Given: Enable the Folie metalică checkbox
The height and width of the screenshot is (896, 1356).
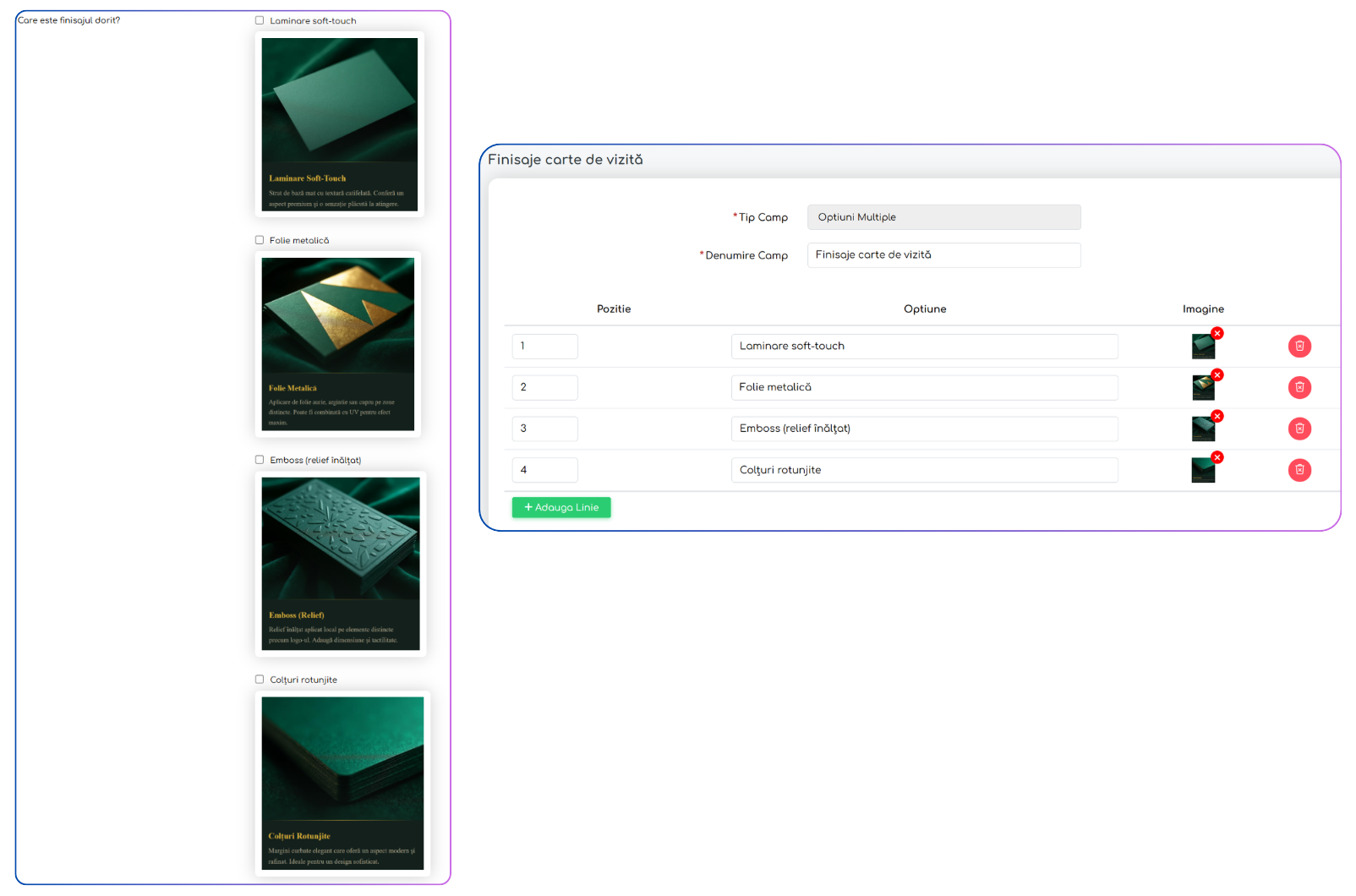Looking at the screenshot, I should (260, 240).
